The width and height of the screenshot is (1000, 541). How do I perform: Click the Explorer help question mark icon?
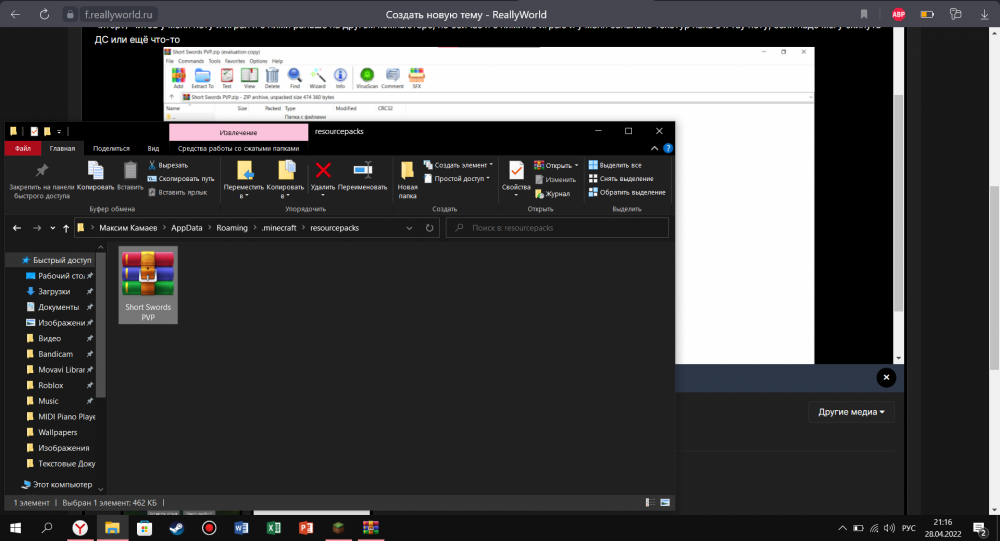pyautogui.click(x=668, y=148)
